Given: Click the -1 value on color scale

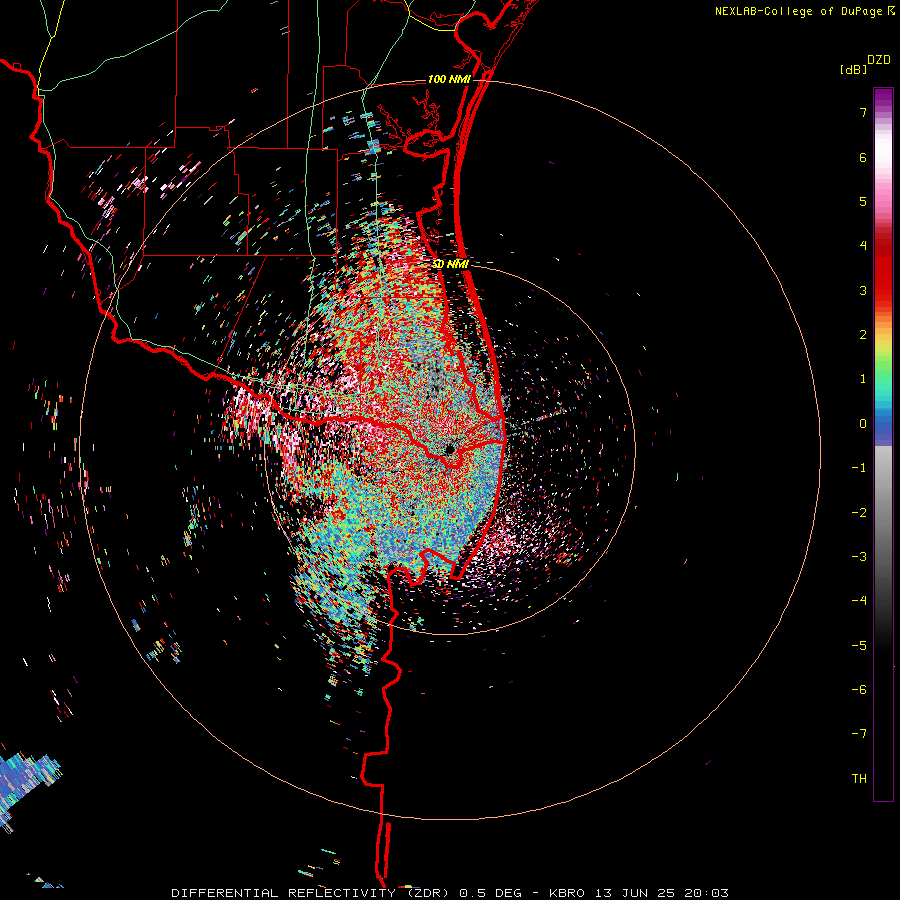Looking at the screenshot, I should 859,468.
